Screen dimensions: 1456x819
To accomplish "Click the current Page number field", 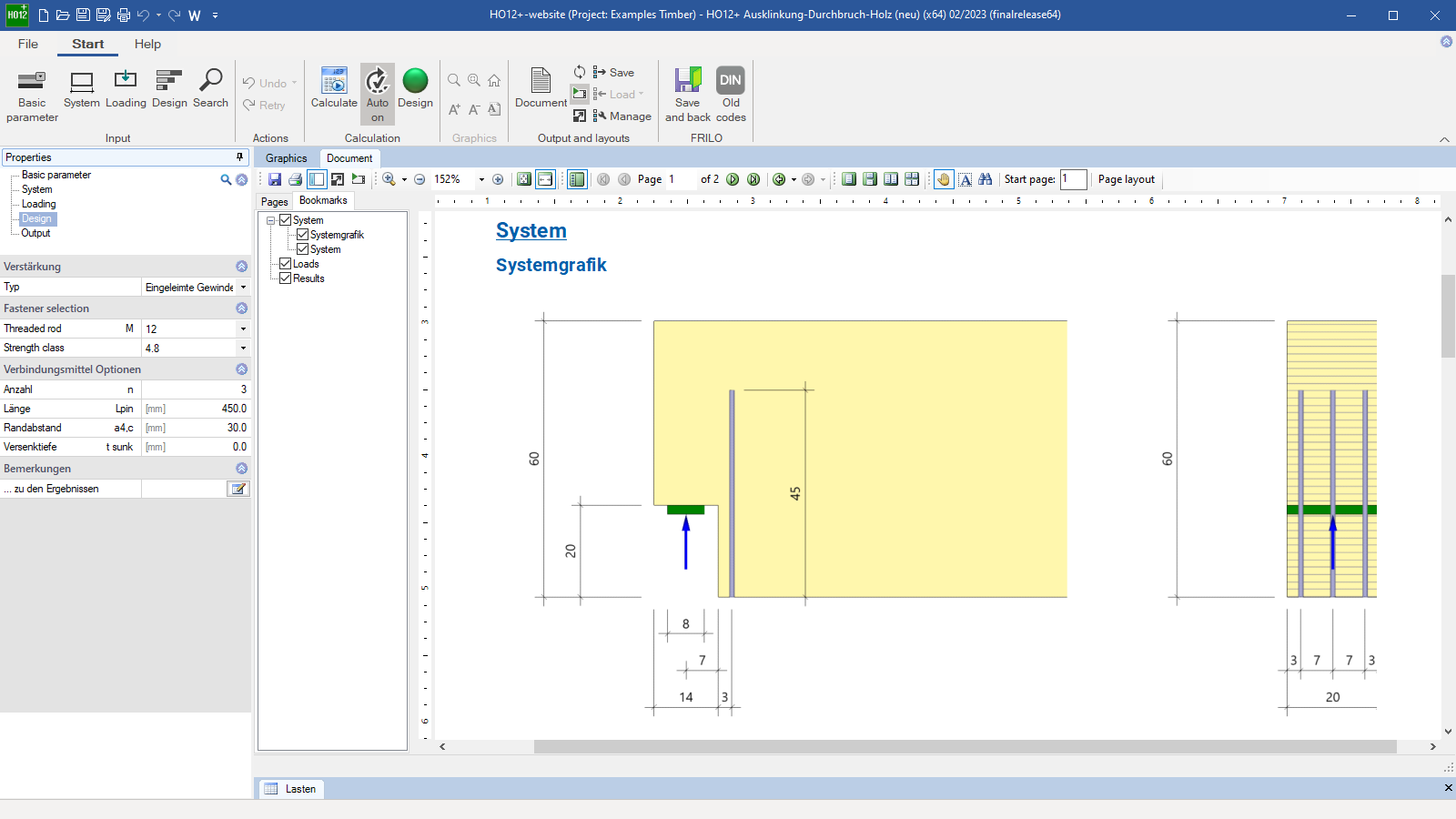I will coord(681,179).
